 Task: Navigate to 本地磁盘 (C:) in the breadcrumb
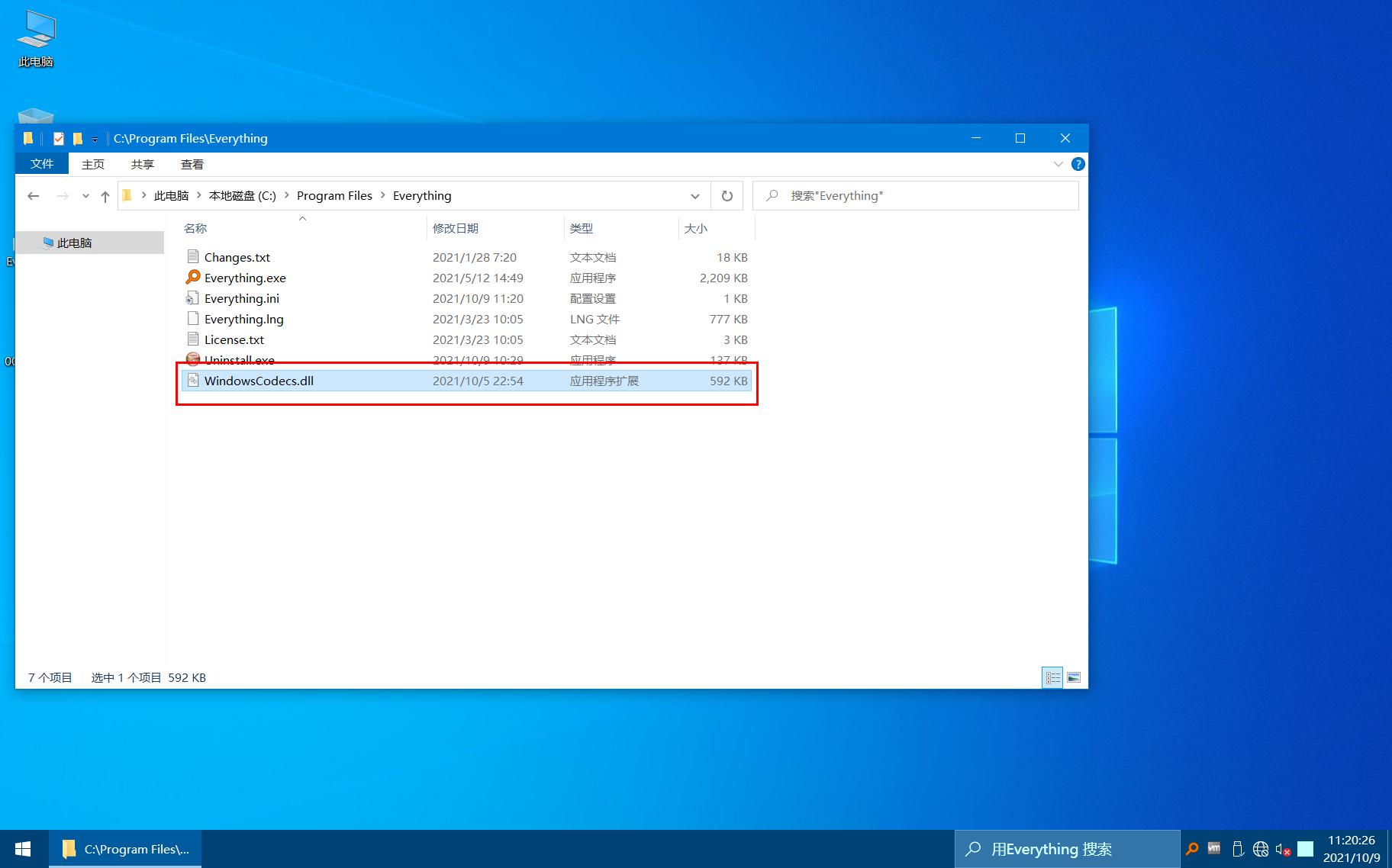point(243,195)
